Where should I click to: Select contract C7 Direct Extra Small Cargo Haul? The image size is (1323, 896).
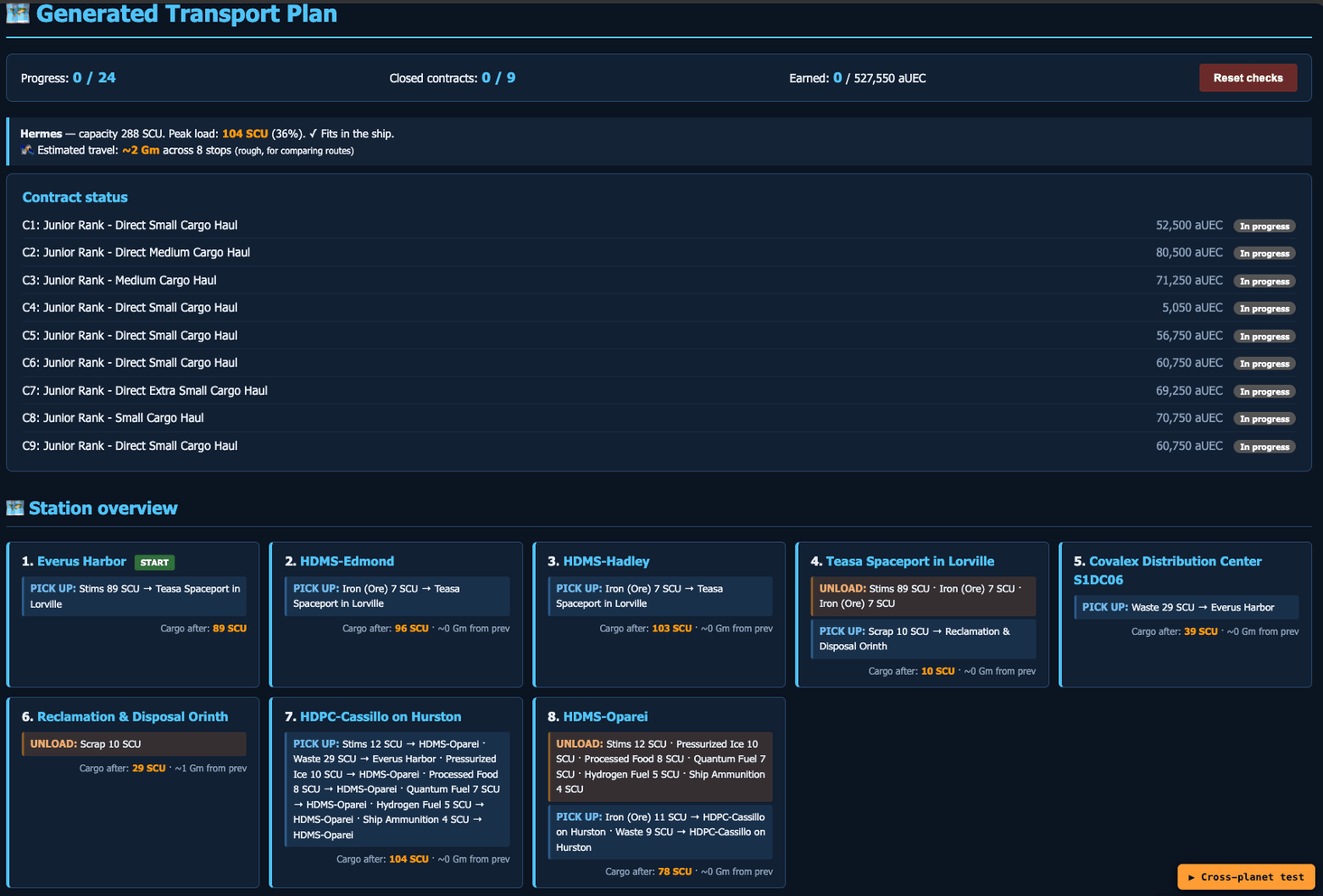659,390
